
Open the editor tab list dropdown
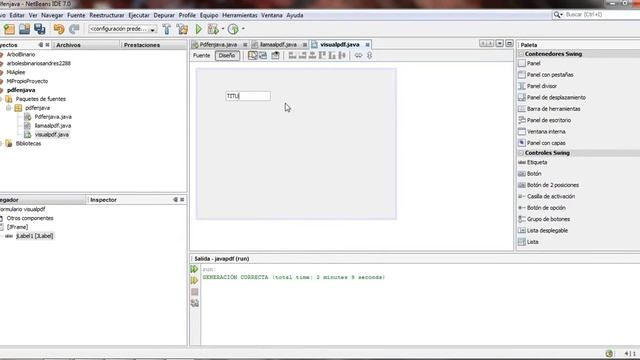(x=500, y=43)
